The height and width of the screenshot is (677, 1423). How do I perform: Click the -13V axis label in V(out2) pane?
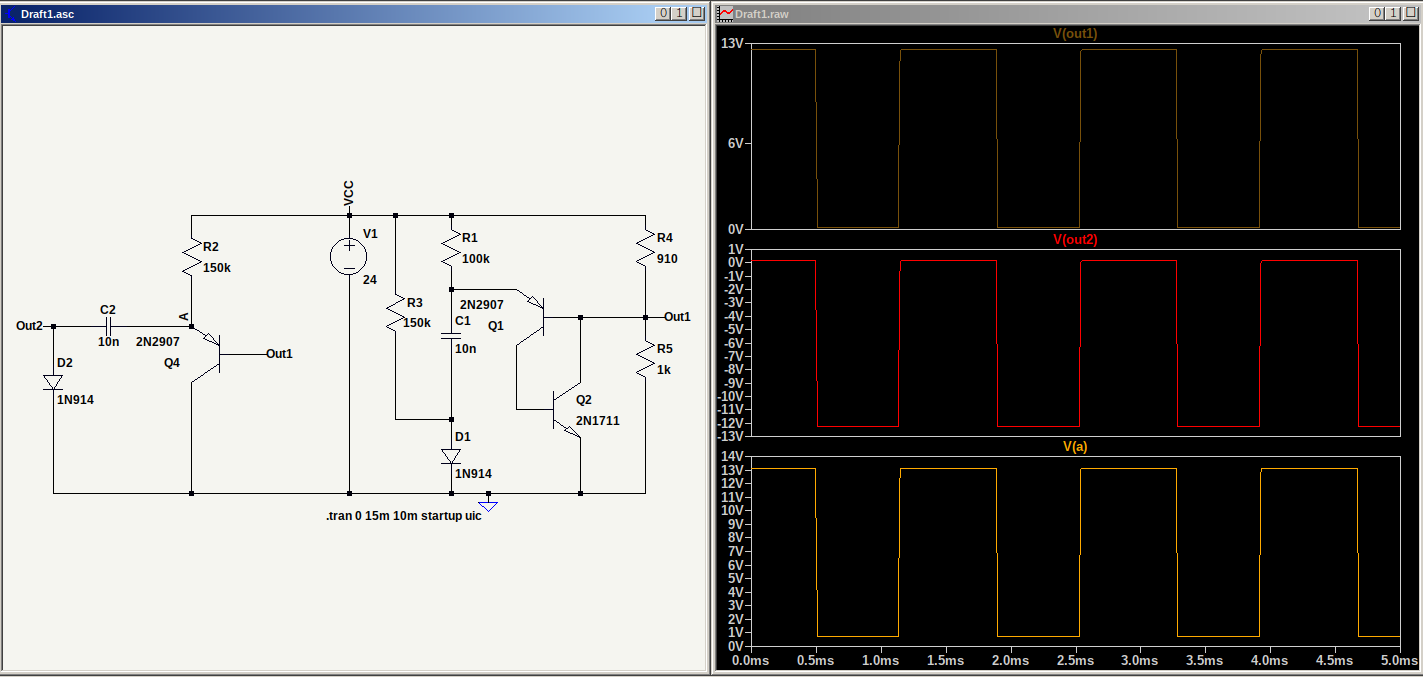click(x=732, y=437)
